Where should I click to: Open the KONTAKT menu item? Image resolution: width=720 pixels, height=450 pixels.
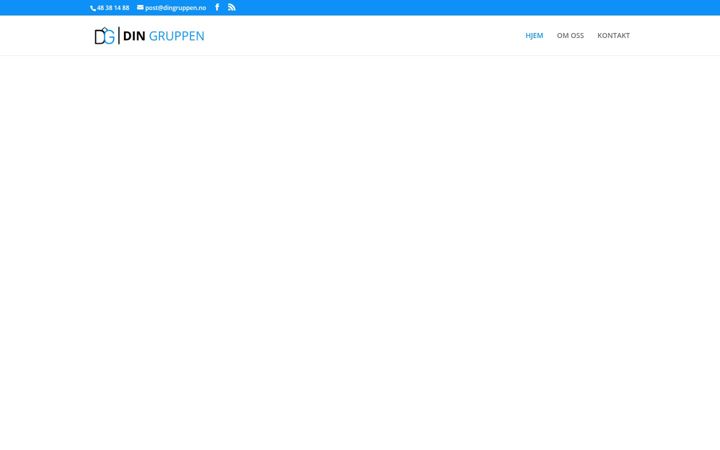[613, 35]
